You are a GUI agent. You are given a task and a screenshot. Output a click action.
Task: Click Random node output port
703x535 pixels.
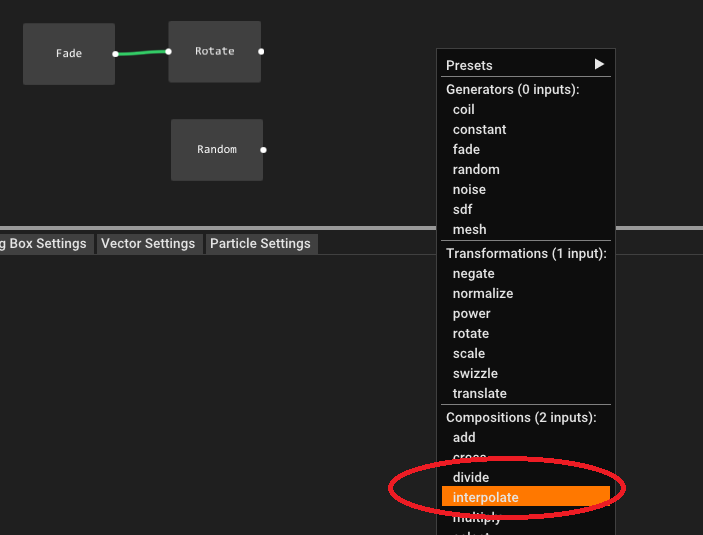(x=263, y=150)
